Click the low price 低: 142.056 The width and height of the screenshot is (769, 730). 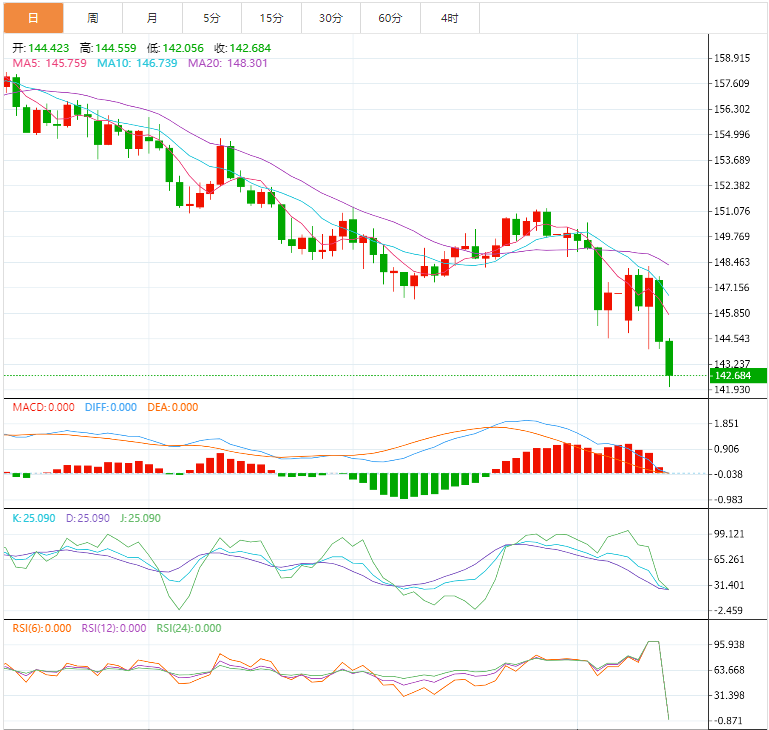click(x=175, y=48)
